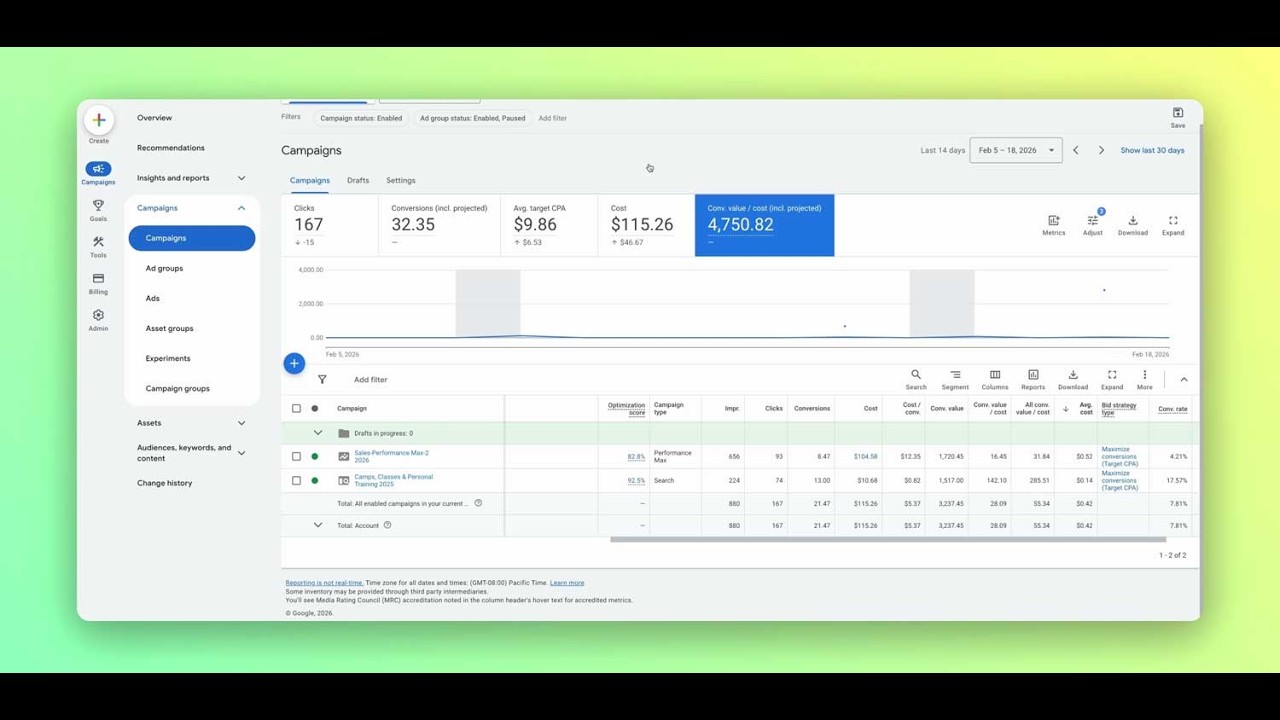Expand Insights and reports section
This screenshot has width=1280, height=720.
pos(241,178)
